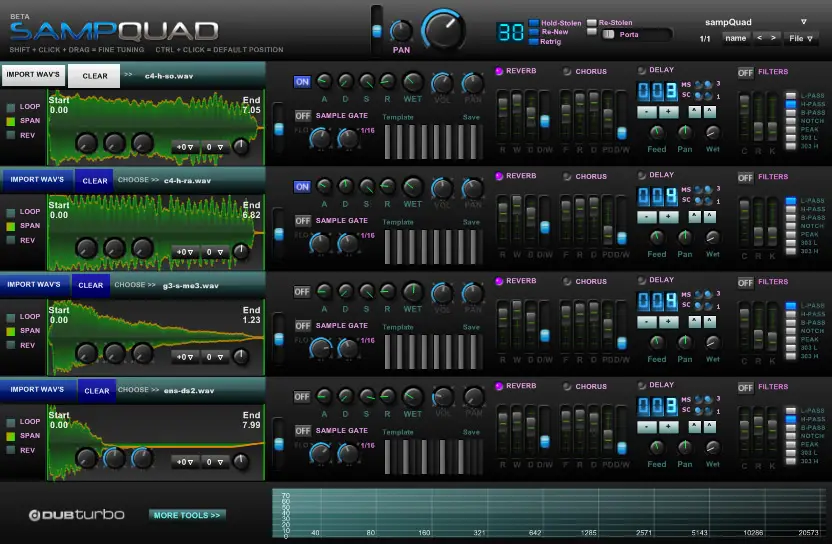The image size is (832, 544).
Task: Select B-PASS filter in g3-s-me3.wav row
Action: pos(791,322)
